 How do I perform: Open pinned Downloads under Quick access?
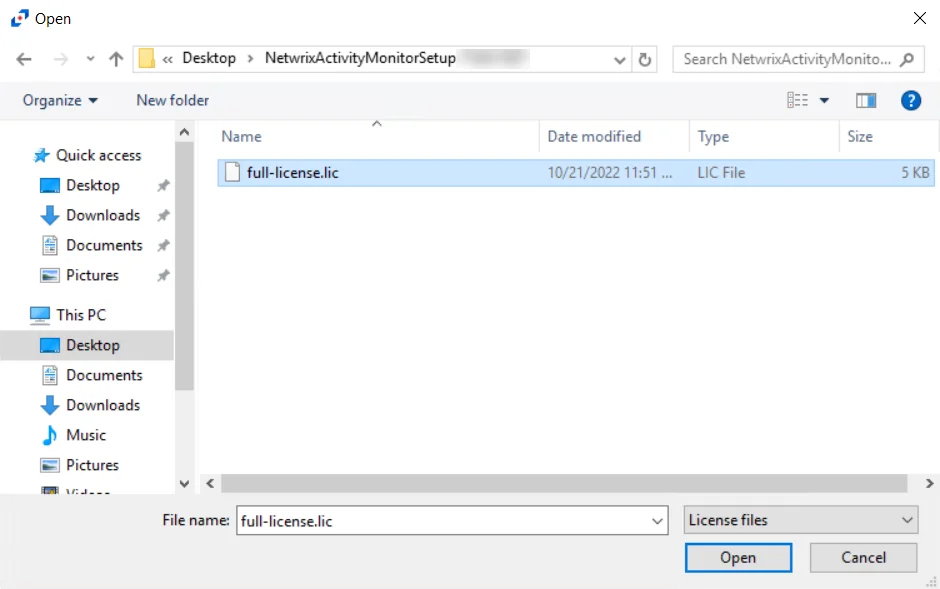pos(103,215)
